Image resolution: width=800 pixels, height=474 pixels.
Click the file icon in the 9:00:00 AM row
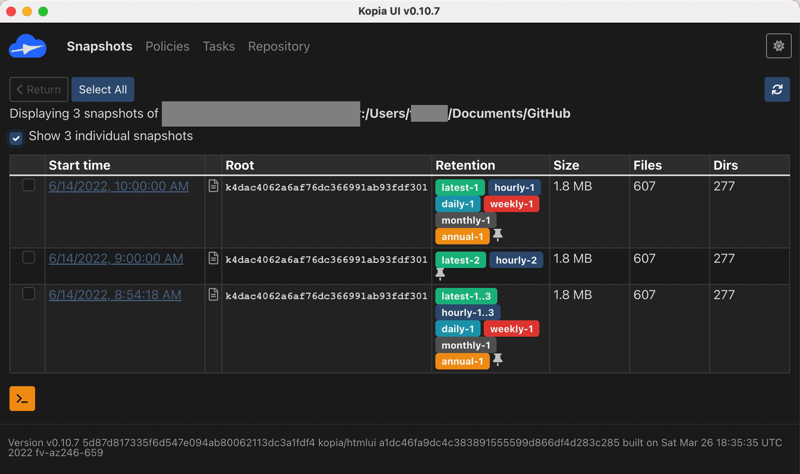[x=213, y=258]
